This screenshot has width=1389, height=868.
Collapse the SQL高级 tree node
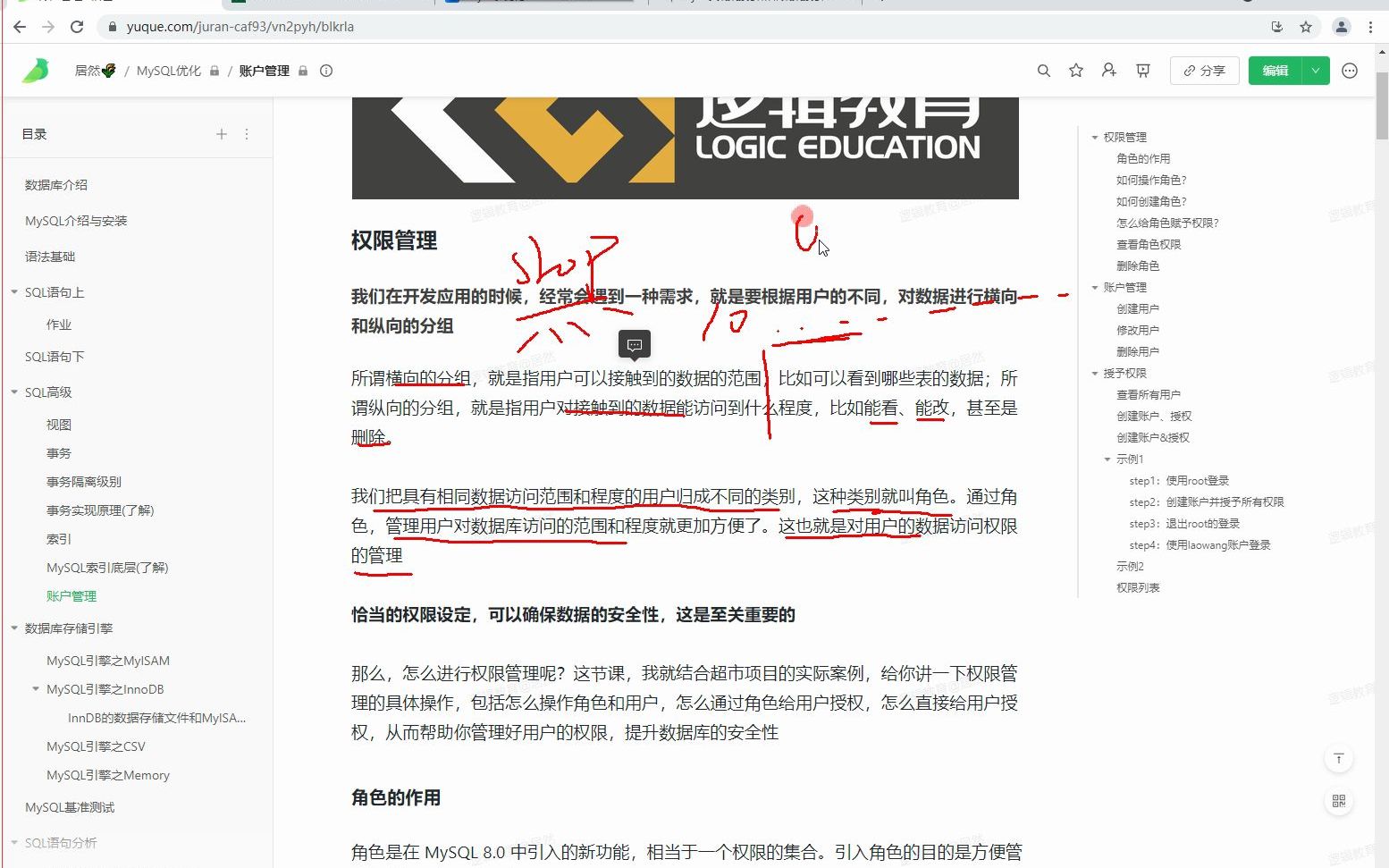coord(14,392)
